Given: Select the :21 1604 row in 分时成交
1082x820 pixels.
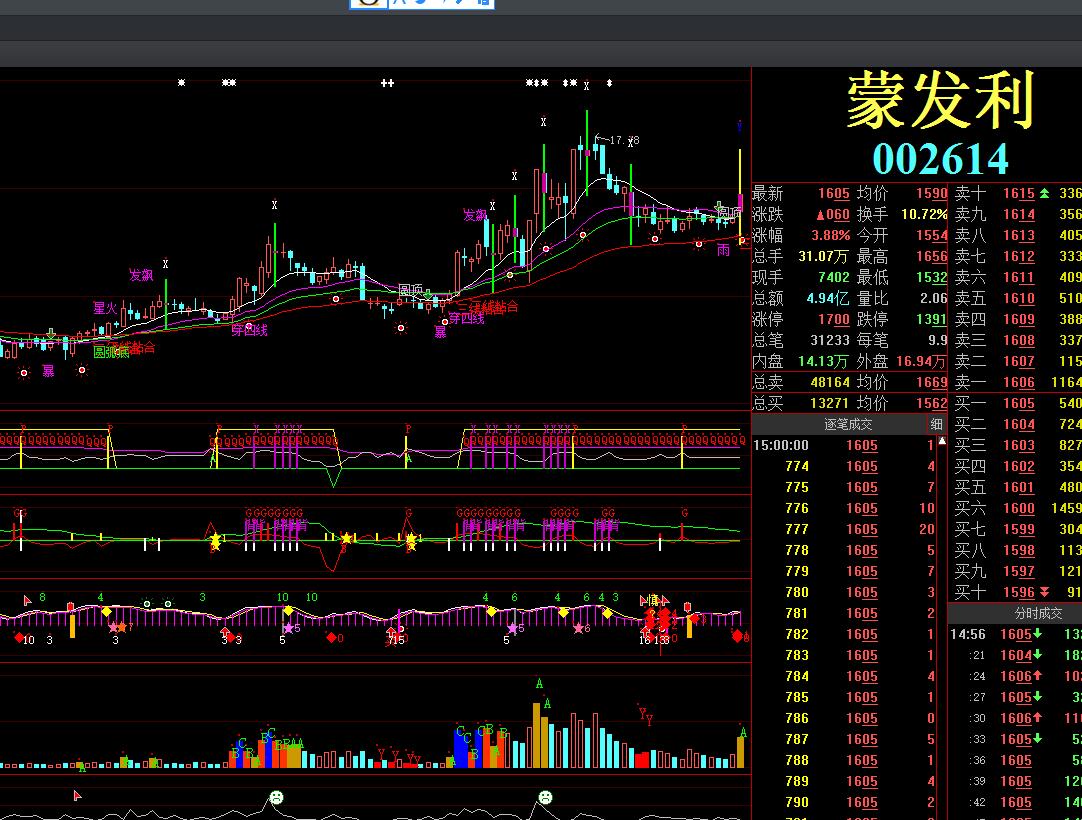Looking at the screenshot, I should 1015,655.
